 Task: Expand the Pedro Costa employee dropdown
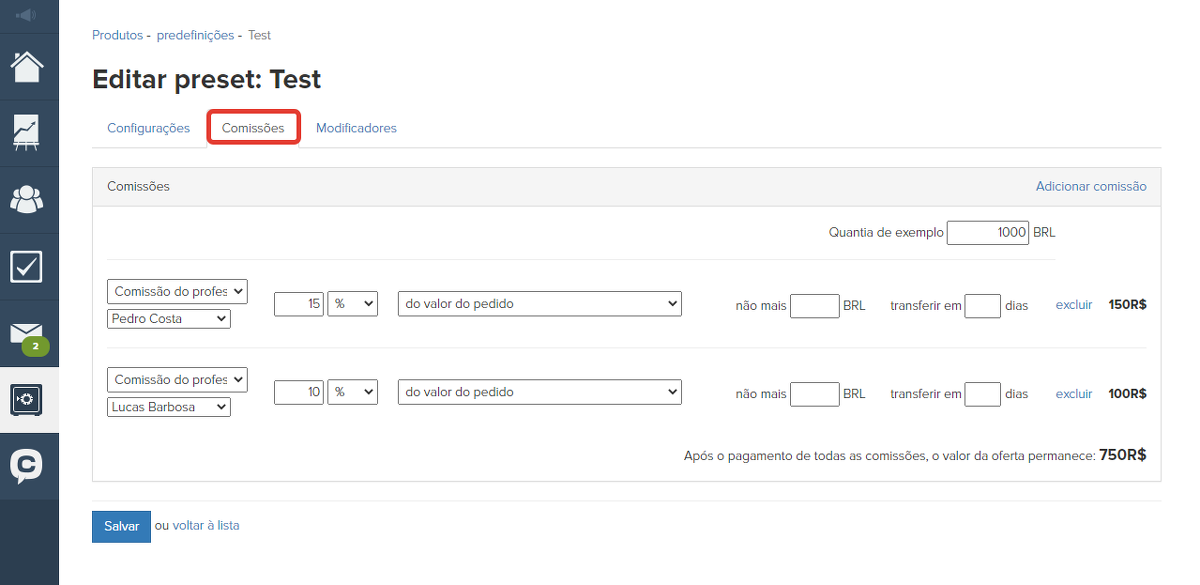click(169, 319)
